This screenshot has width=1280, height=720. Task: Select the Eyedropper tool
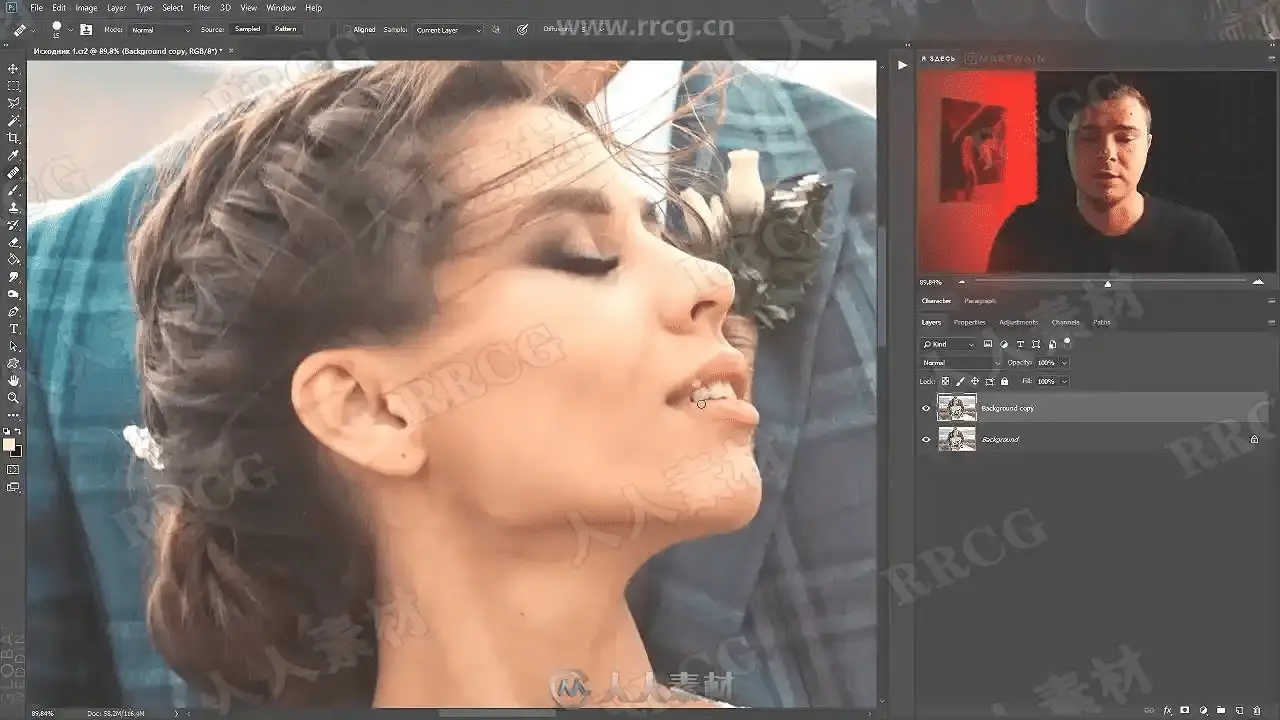point(14,156)
